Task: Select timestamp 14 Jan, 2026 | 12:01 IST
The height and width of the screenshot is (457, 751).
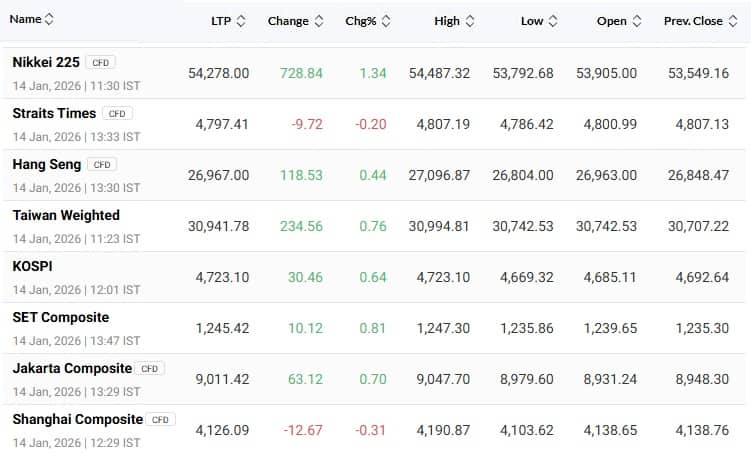Action: point(77,290)
